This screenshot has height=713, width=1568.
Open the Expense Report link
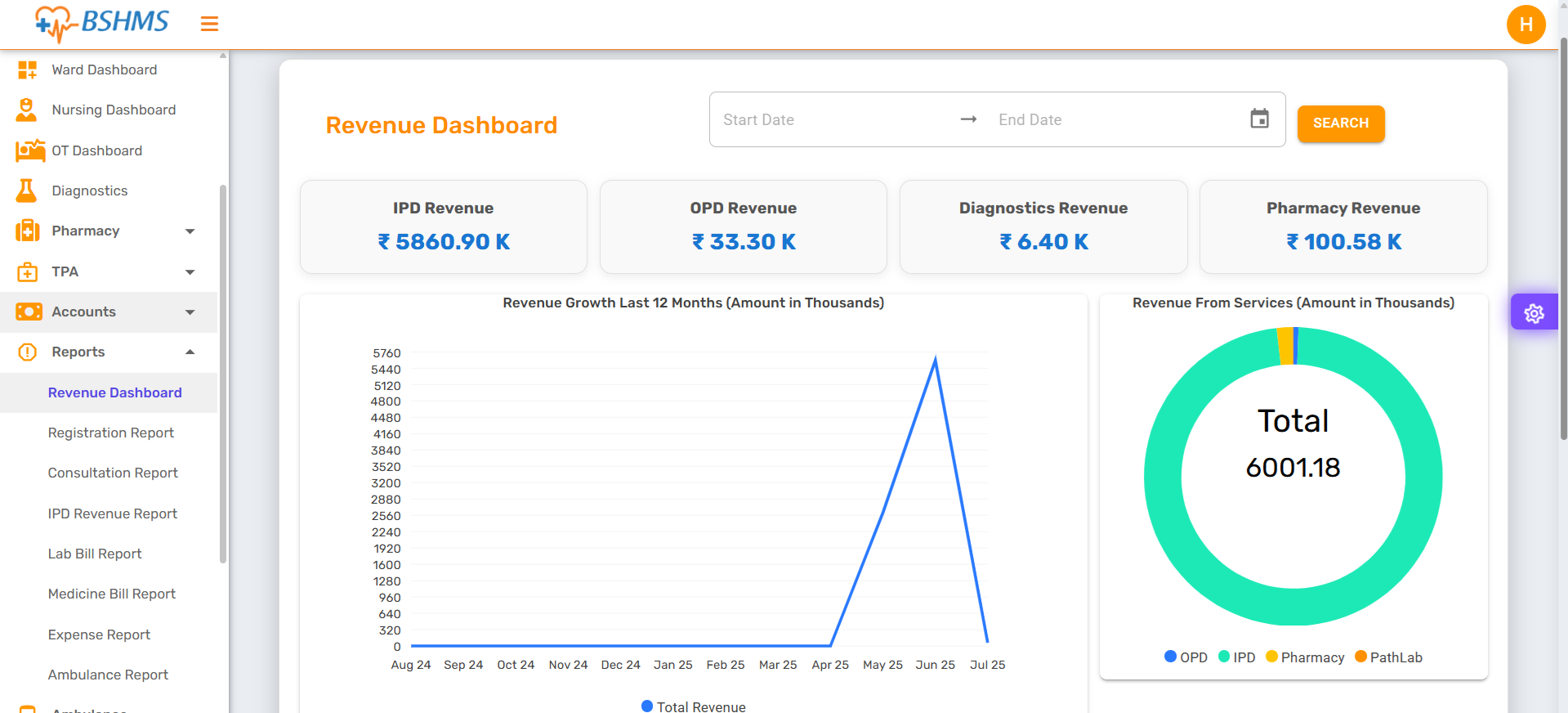(x=99, y=635)
